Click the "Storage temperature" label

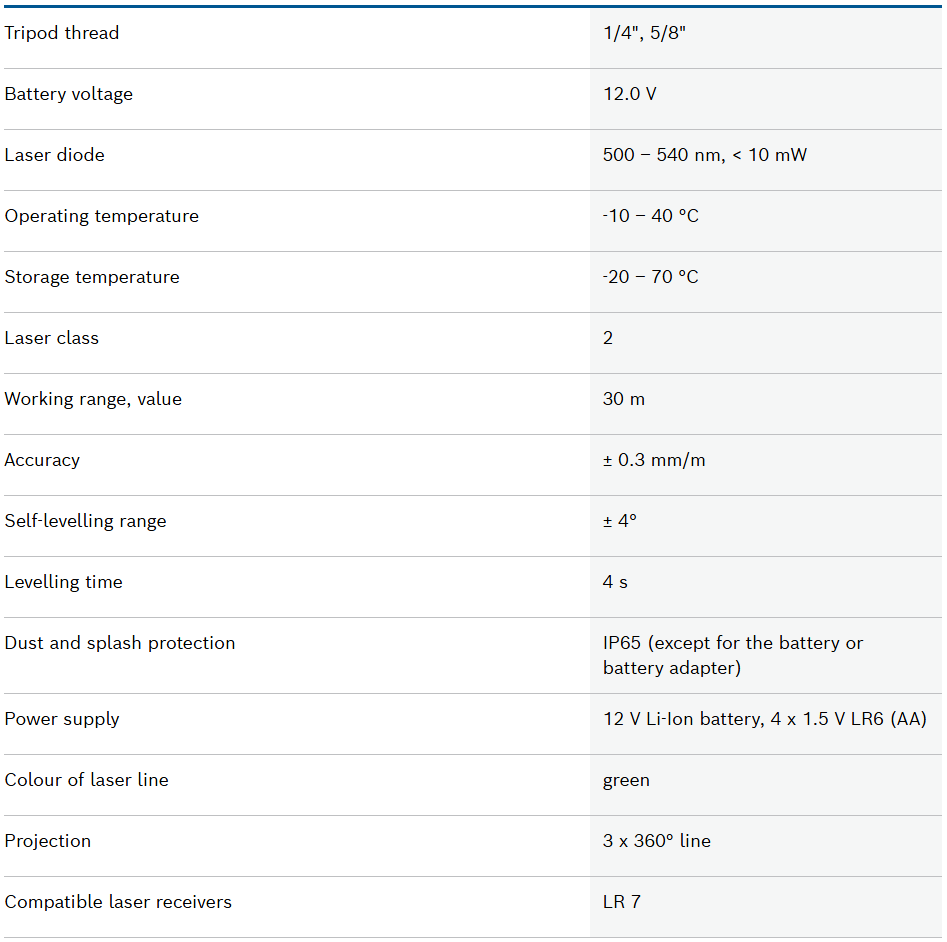pos(92,277)
